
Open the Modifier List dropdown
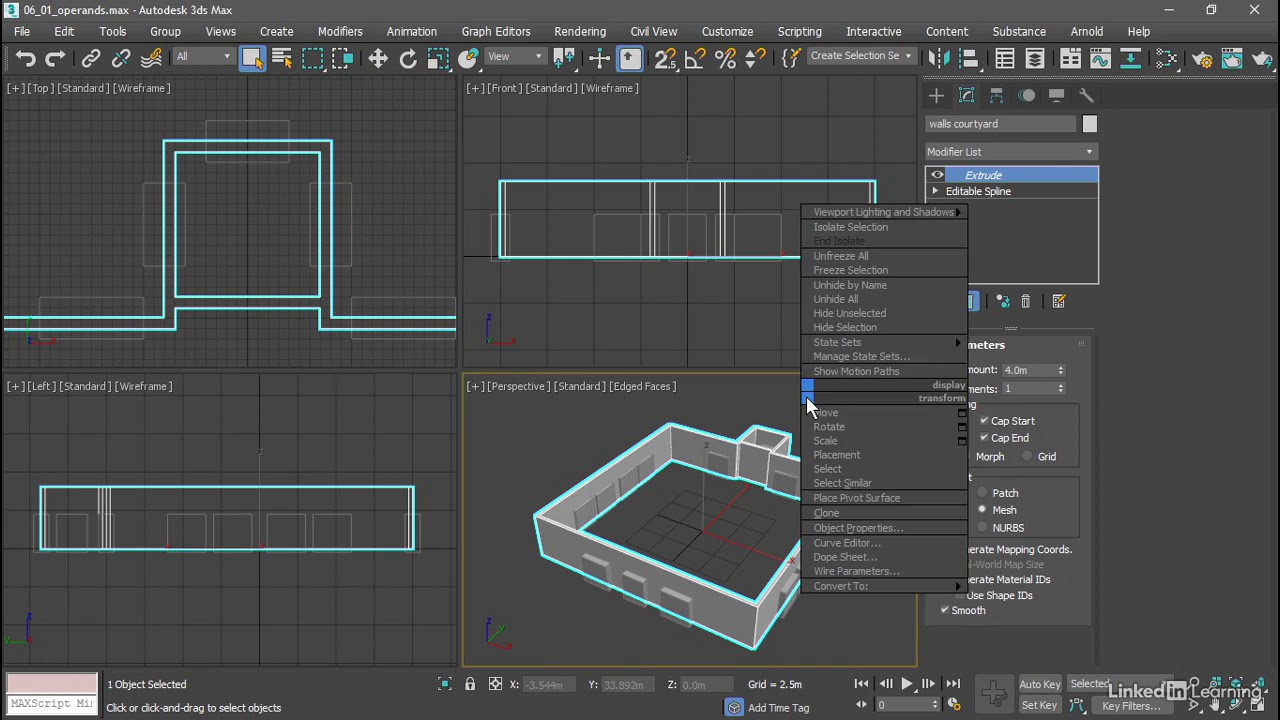1010,152
